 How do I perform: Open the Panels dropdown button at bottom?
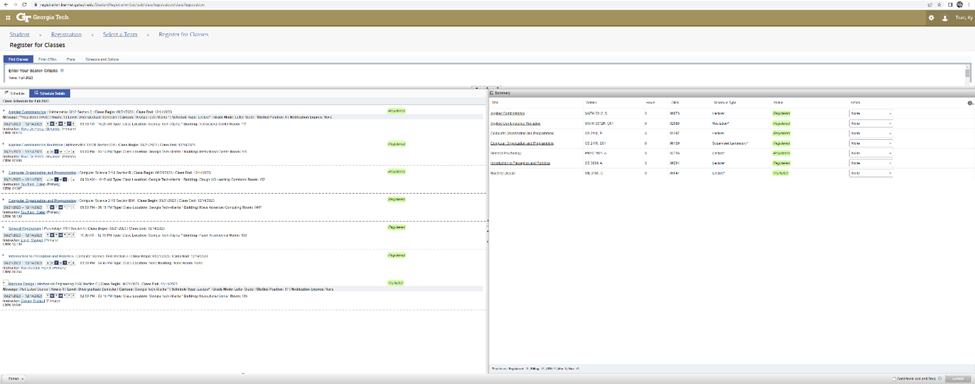pyautogui.click(x=13, y=378)
